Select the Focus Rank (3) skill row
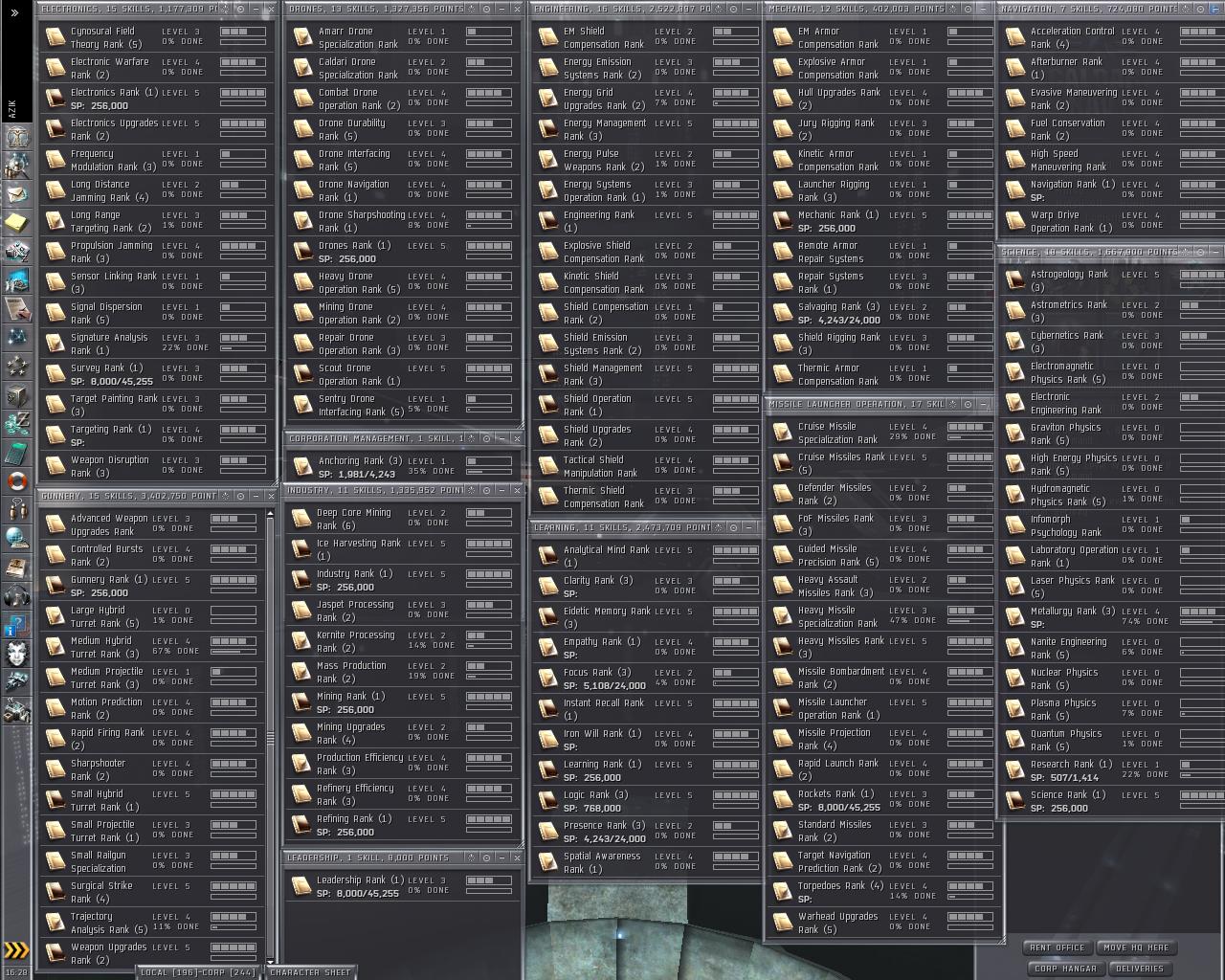Image resolution: width=1225 pixels, height=980 pixels. (x=647, y=679)
